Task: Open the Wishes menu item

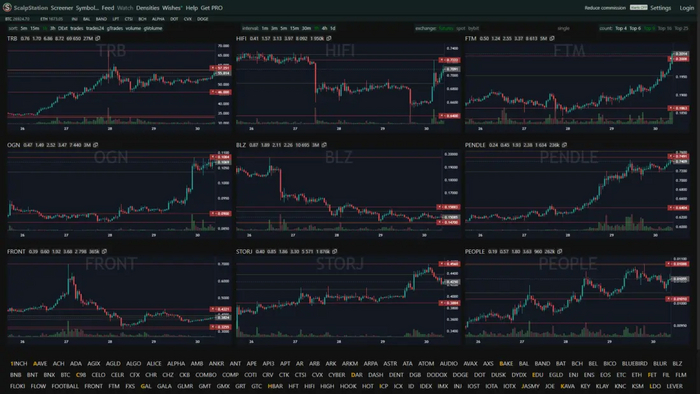Action: pyautogui.click(x=172, y=8)
